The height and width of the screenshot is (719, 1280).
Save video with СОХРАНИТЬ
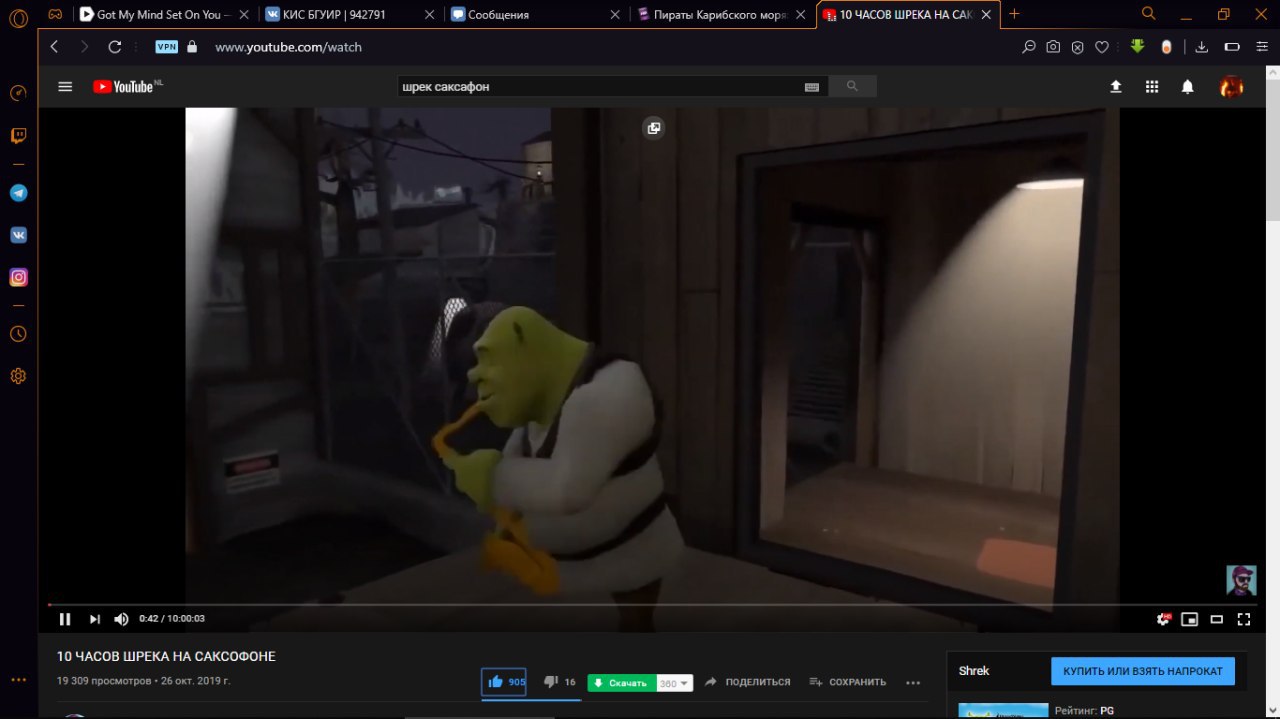tap(847, 682)
